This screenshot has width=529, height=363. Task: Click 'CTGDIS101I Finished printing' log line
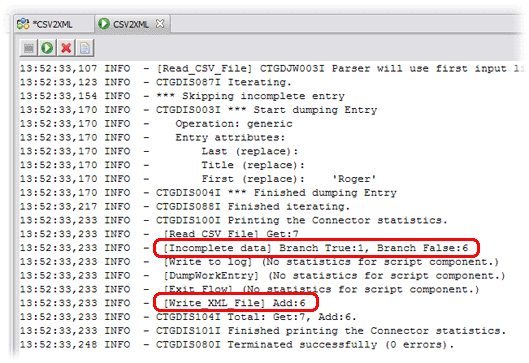pyautogui.click(x=331, y=331)
